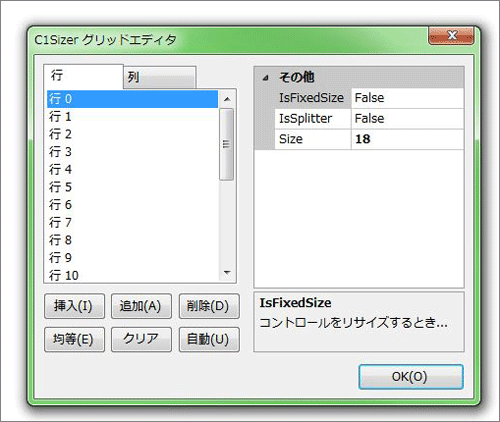Select 行 4 in the list
The height and width of the screenshot is (422, 500).
click(x=132, y=170)
